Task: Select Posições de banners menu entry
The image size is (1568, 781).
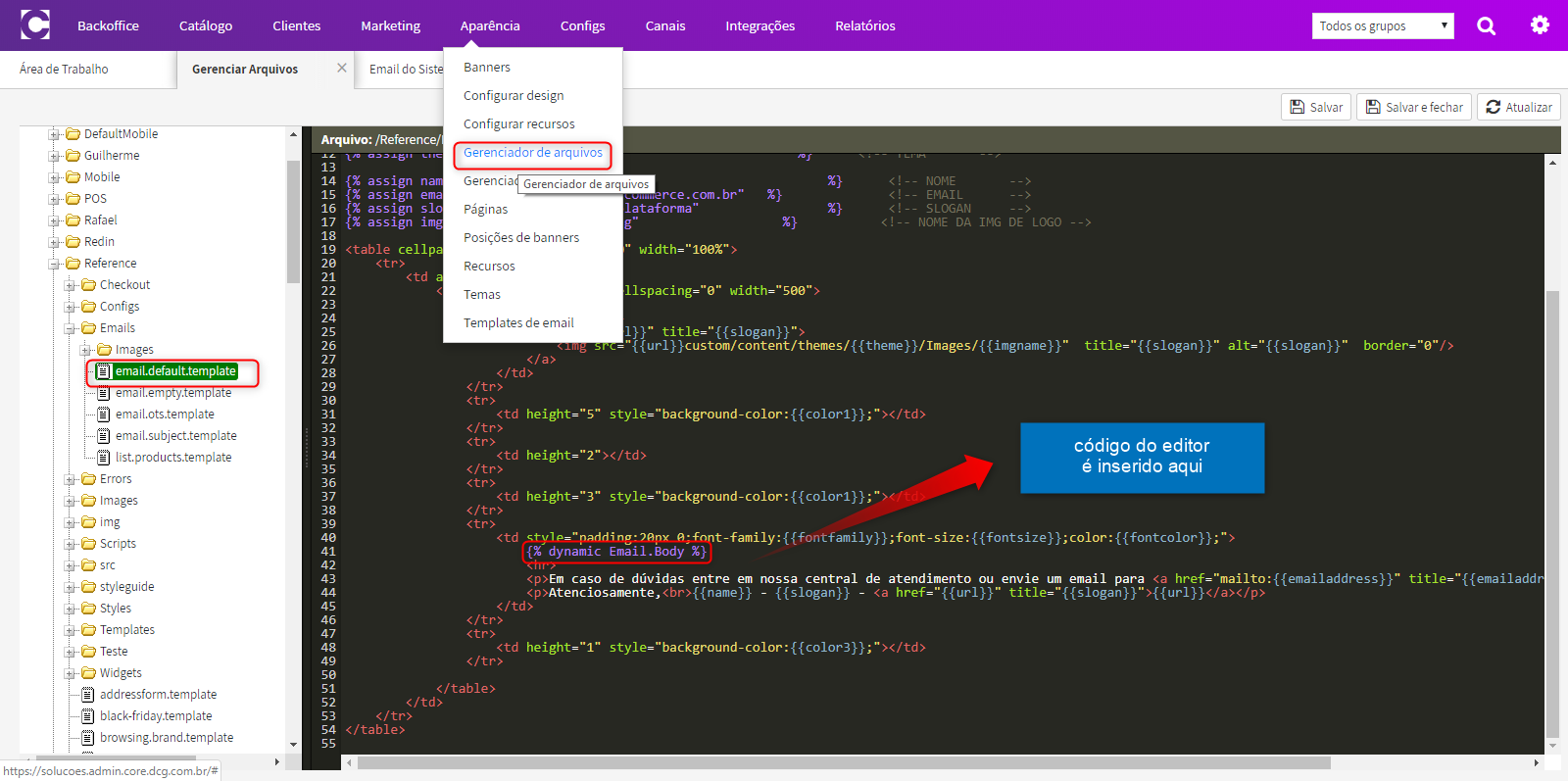Action: (521, 238)
